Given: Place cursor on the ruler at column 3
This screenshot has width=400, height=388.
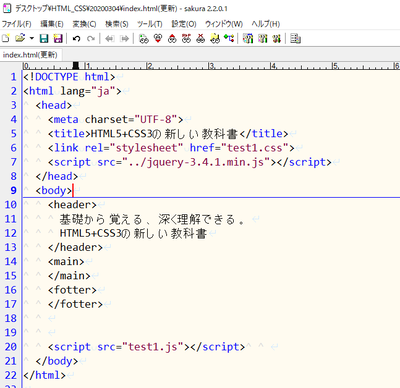Looking at the screenshot, I should (211, 66).
